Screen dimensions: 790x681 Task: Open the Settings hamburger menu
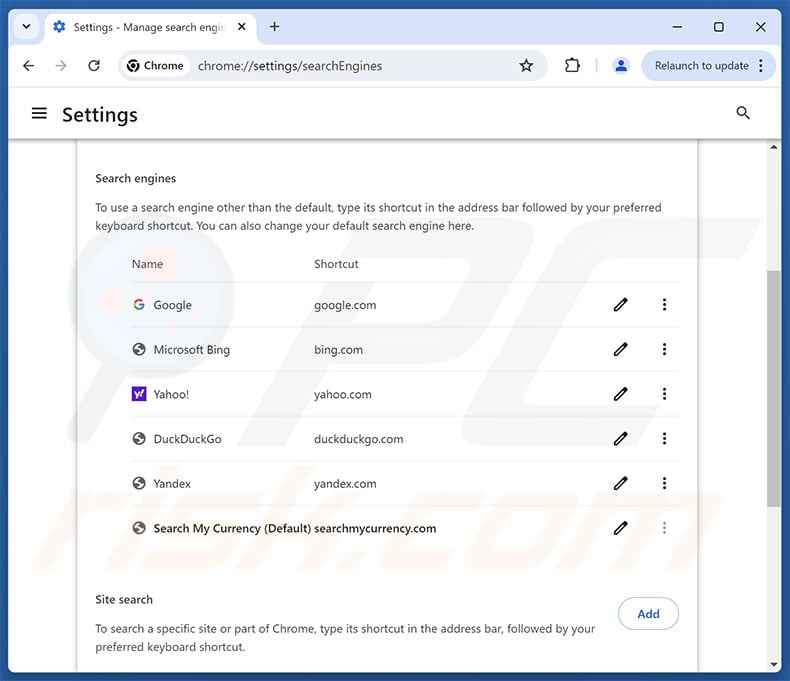point(39,114)
